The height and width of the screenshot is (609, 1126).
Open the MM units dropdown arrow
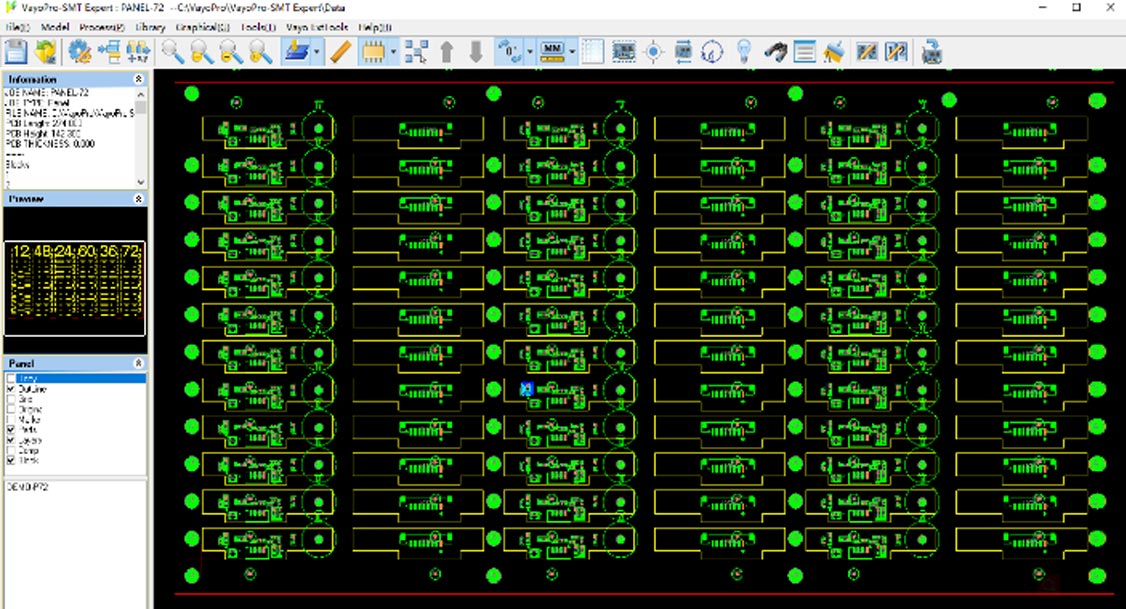tap(572, 51)
